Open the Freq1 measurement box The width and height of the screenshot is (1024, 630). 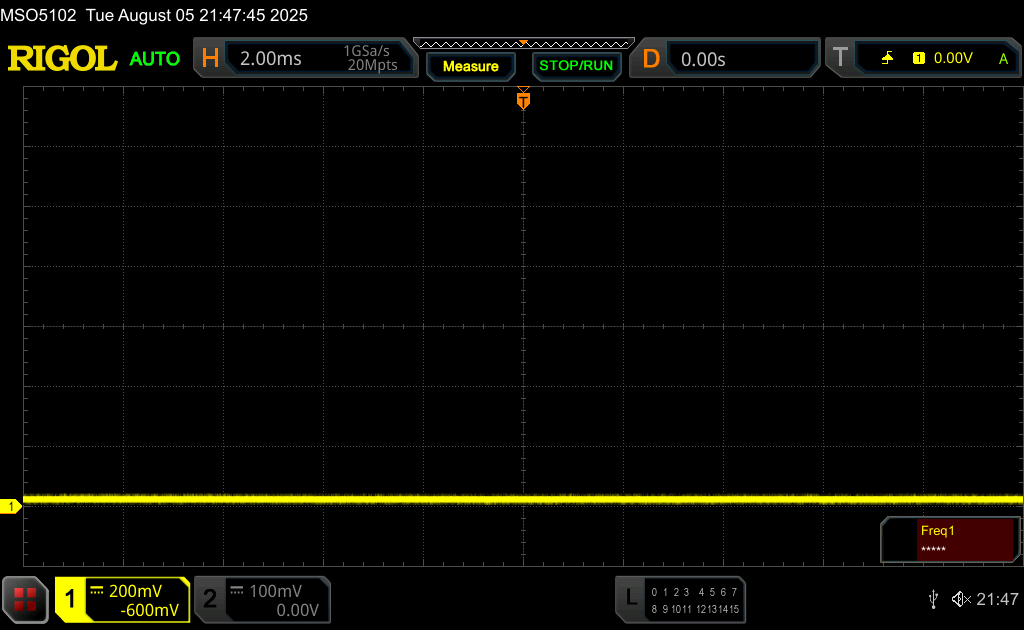coord(950,539)
